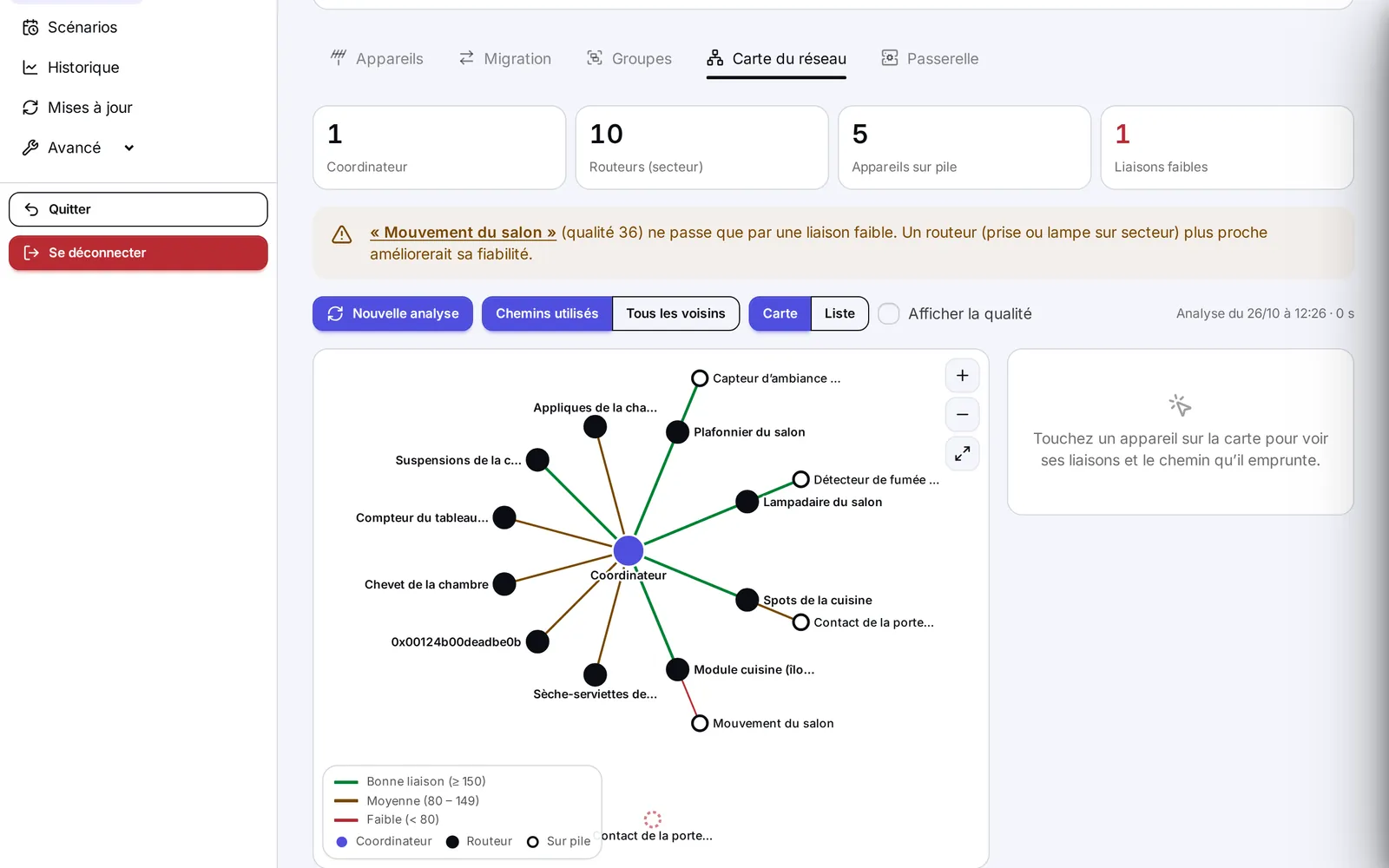Image resolution: width=1389 pixels, height=868 pixels.
Task: Select Chemins utilisés view
Action: click(x=547, y=313)
